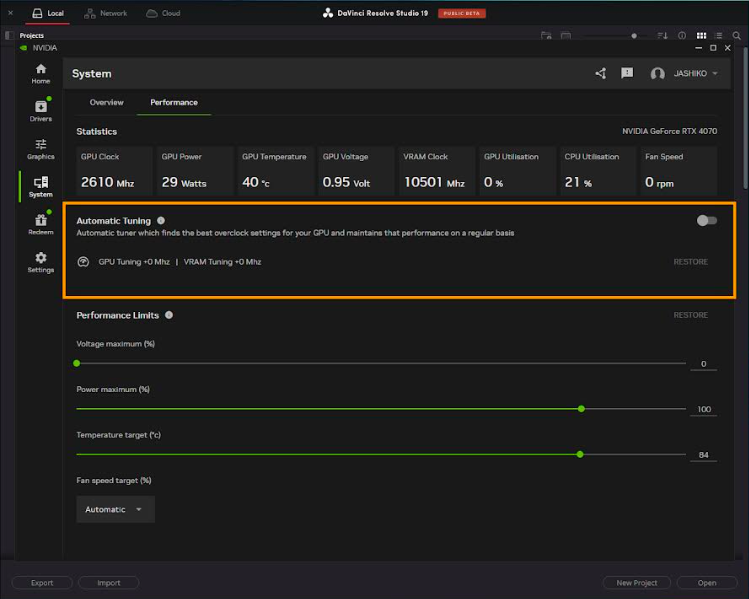The image size is (749, 599).
Task: Click the Resolve folder icon beside new folder
Action: pos(566,35)
